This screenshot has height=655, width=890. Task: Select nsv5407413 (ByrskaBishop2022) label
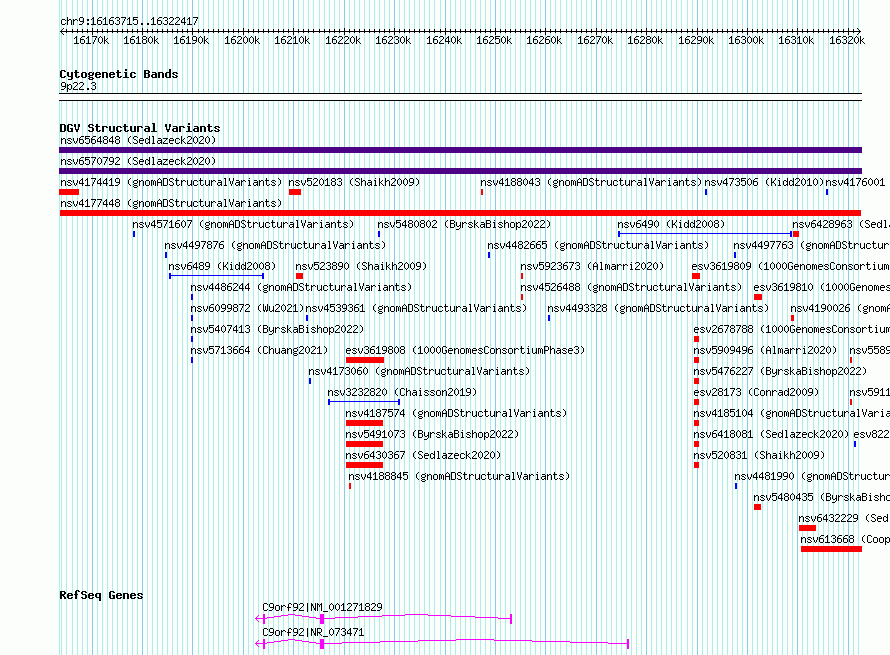pos(277,329)
